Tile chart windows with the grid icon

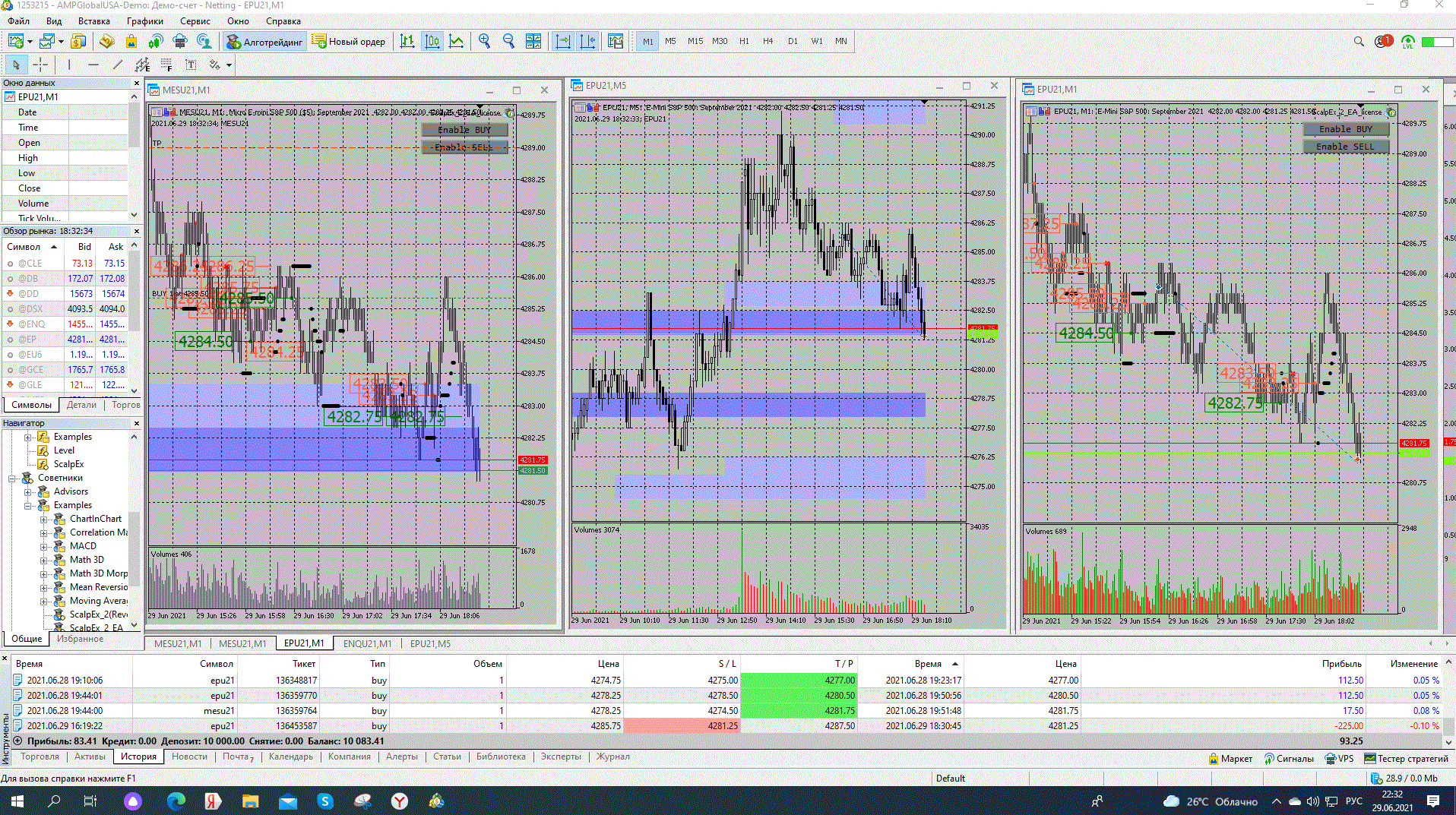pyautogui.click(x=533, y=42)
